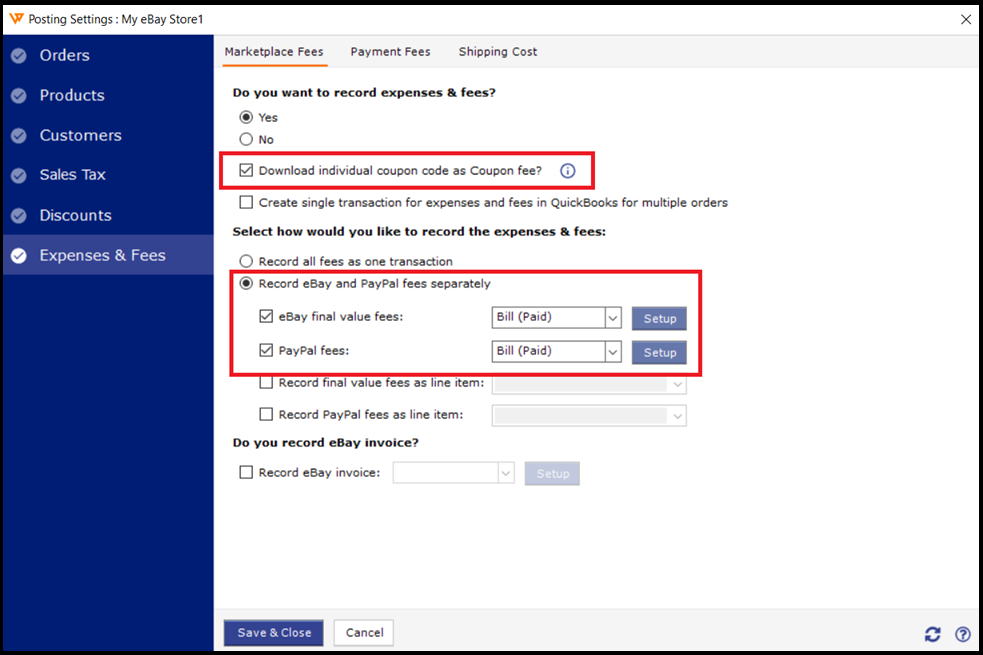Toggle the eBay final value fees checkbox
The width and height of the screenshot is (983, 655).
[x=266, y=317]
